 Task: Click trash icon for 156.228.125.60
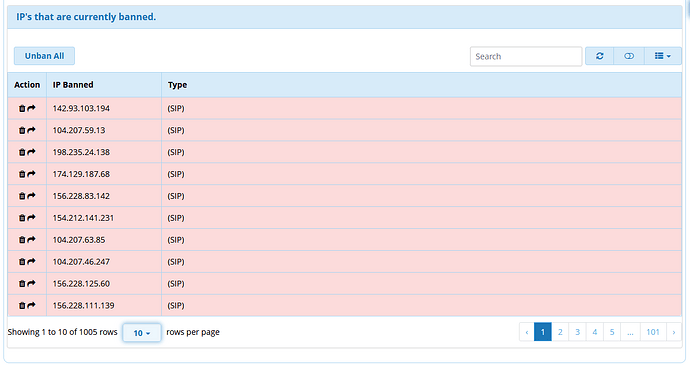point(22,284)
